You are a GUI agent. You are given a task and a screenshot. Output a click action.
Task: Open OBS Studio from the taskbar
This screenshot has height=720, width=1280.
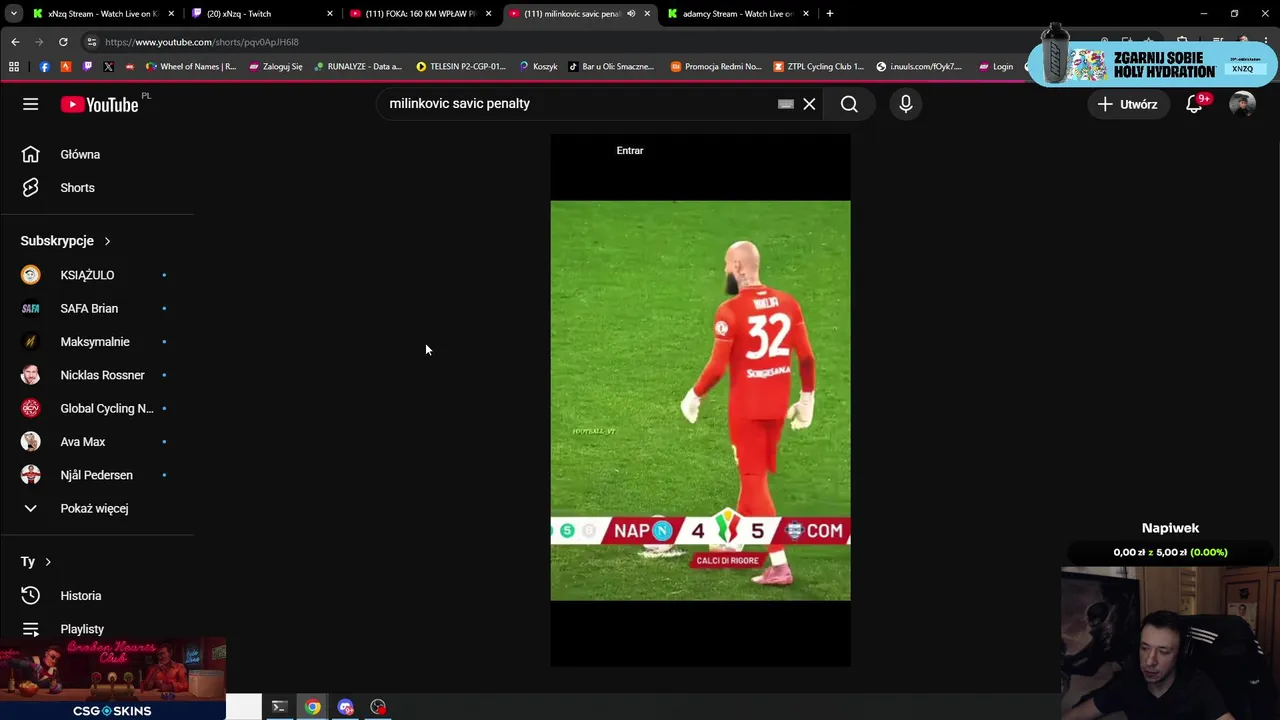pyautogui.click(x=378, y=707)
